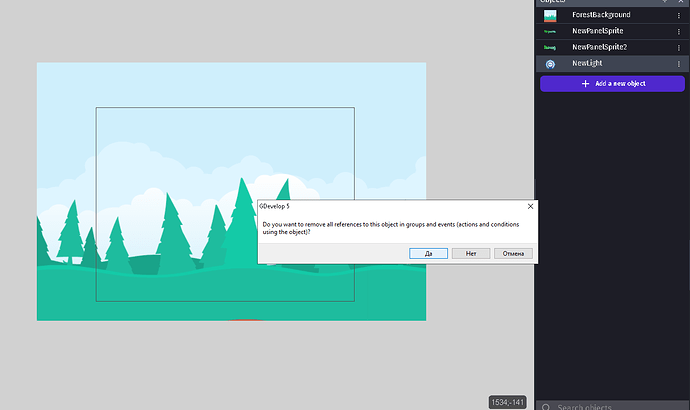Cancel the dialog with Отмена

(514, 253)
